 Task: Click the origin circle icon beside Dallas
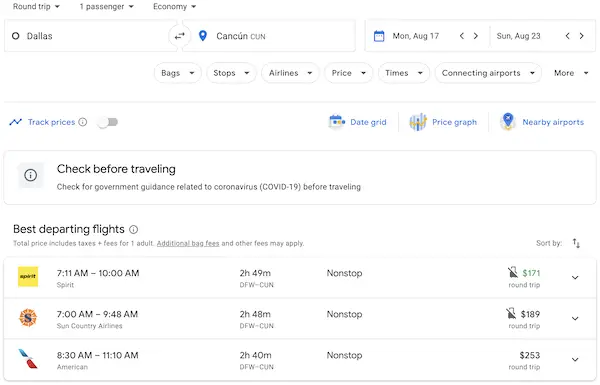click(x=16, y=36)
